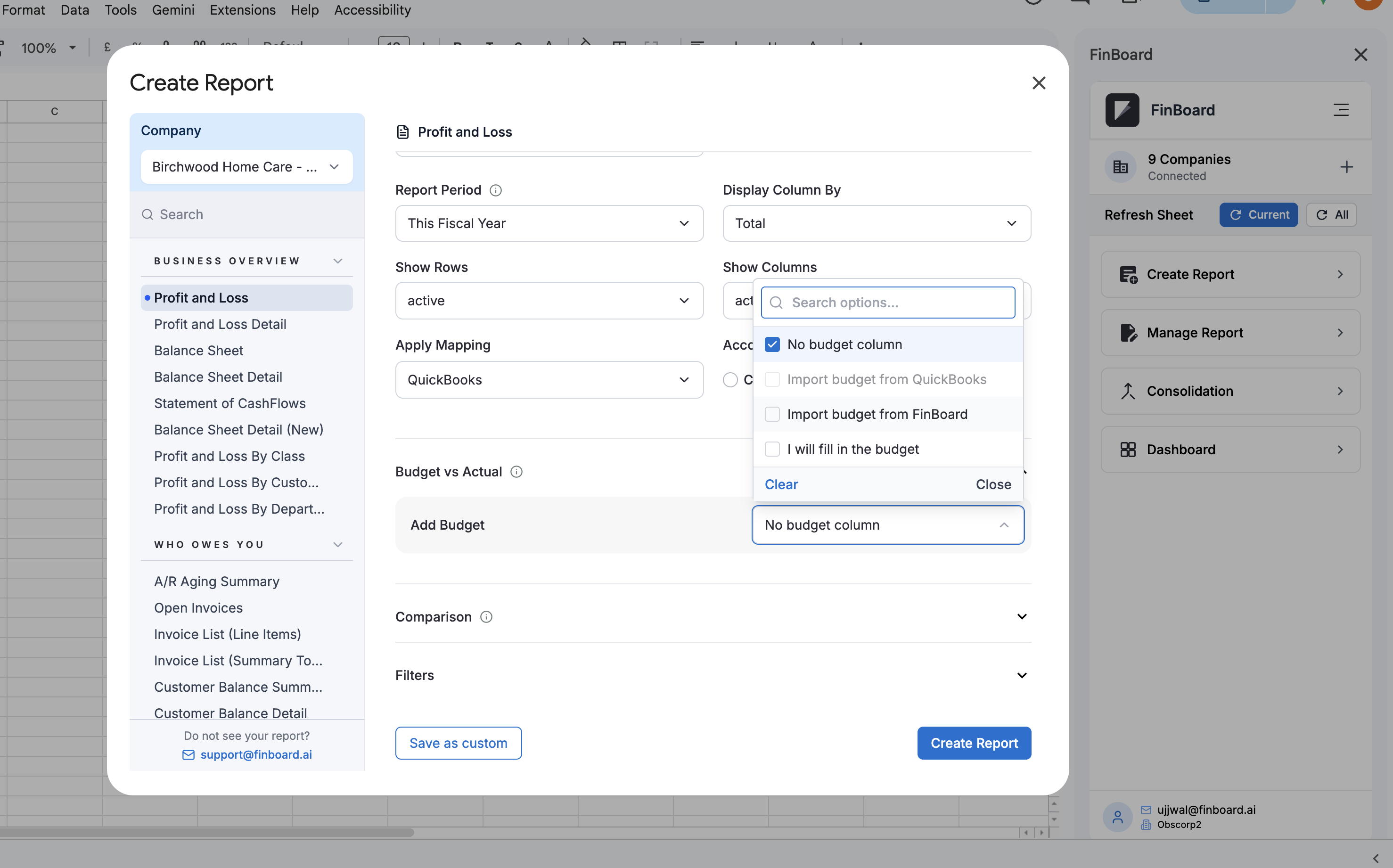Viewport: 1393px width, 868px height.
Task: Select column C header in spreadsheet
Action: pyautogui.click(x=55, y=111)
